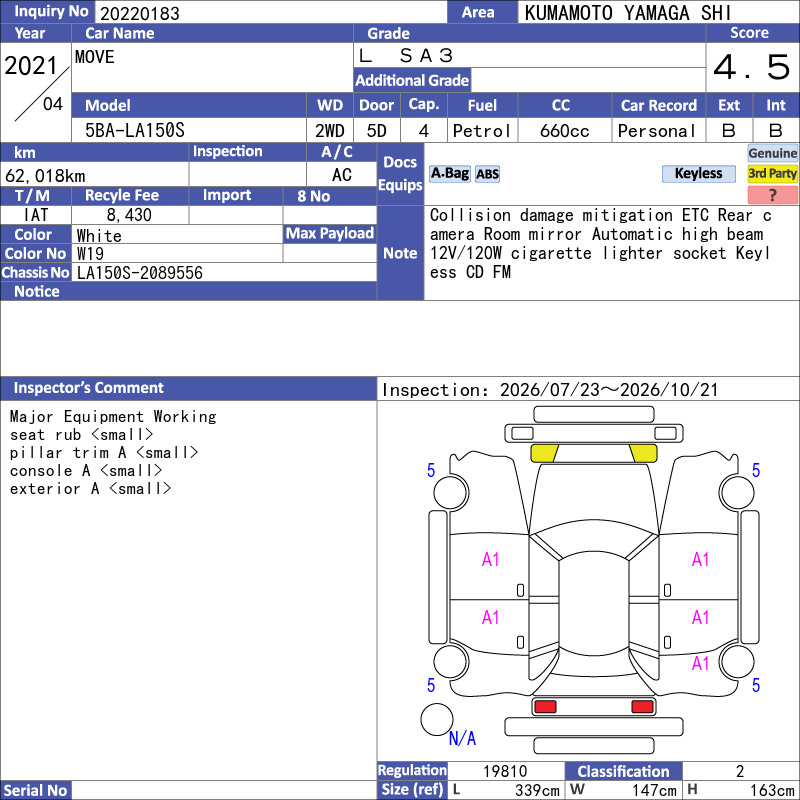Click the rear-right wheel circle on diagram

(737, 661)
